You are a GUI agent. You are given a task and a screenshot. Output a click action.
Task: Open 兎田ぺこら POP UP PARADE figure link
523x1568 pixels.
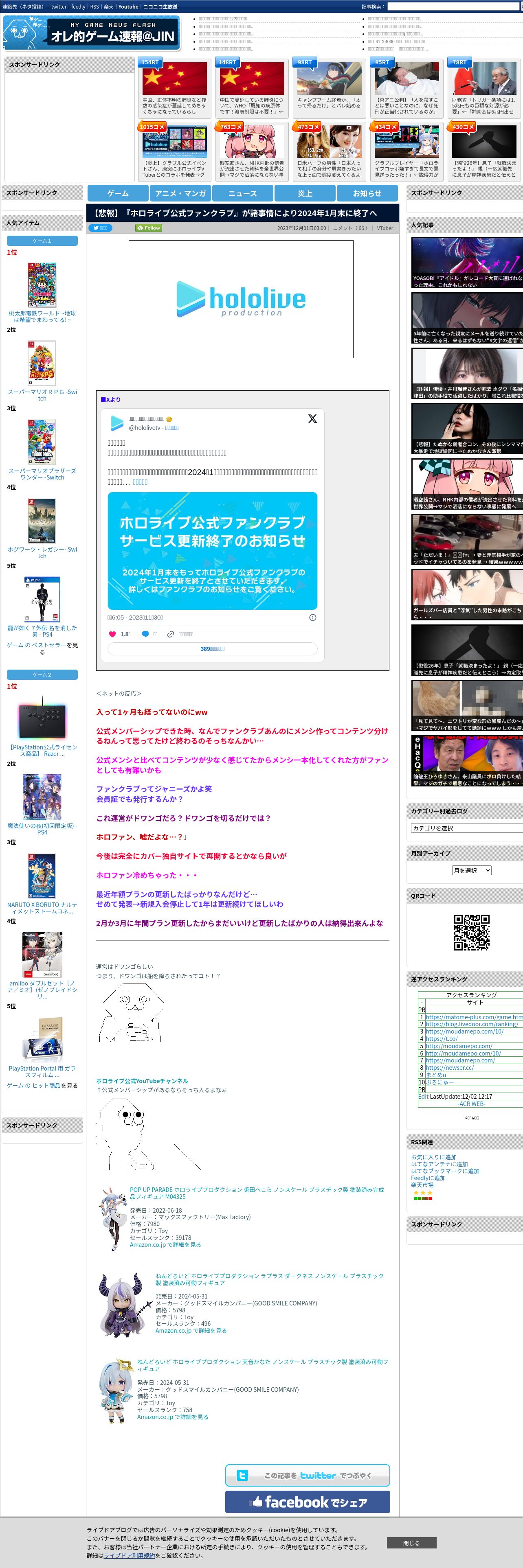(x=257, y=1192)
